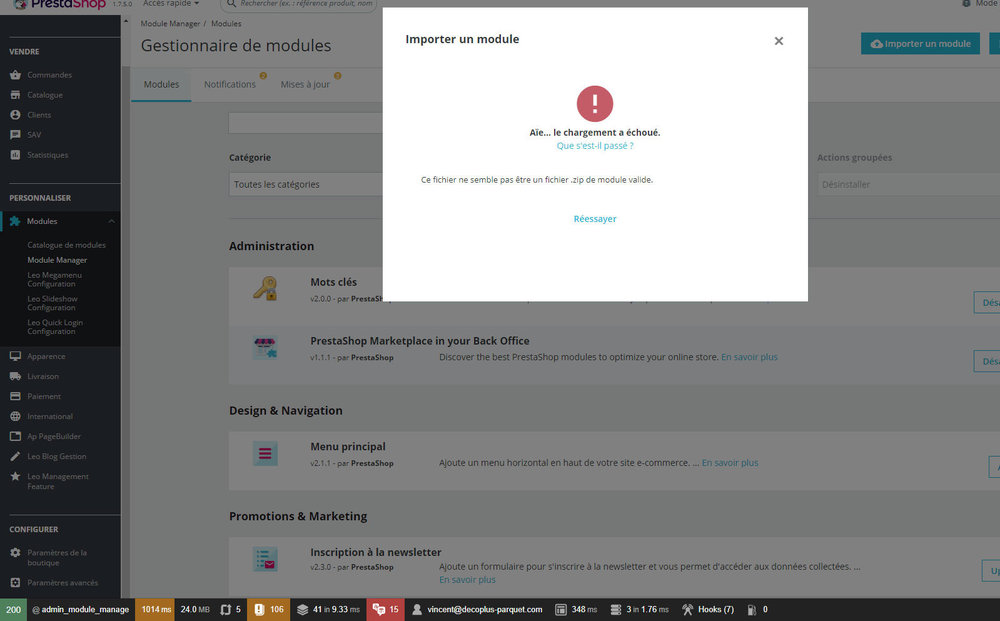1000x621 pixels.
Task: Close the Importer un module dialog
Action: (x=778, y=41)
